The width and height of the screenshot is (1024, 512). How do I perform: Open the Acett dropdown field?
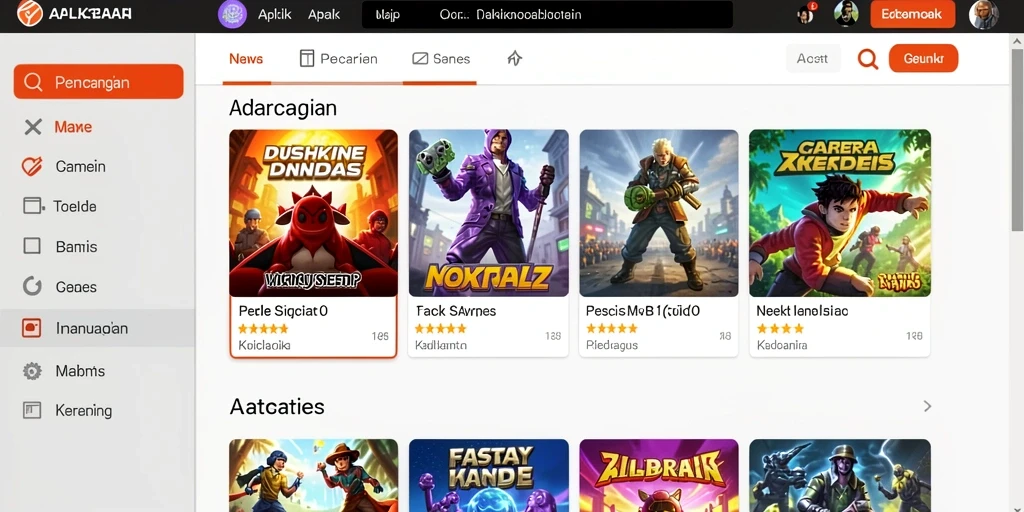coord(813,59)
